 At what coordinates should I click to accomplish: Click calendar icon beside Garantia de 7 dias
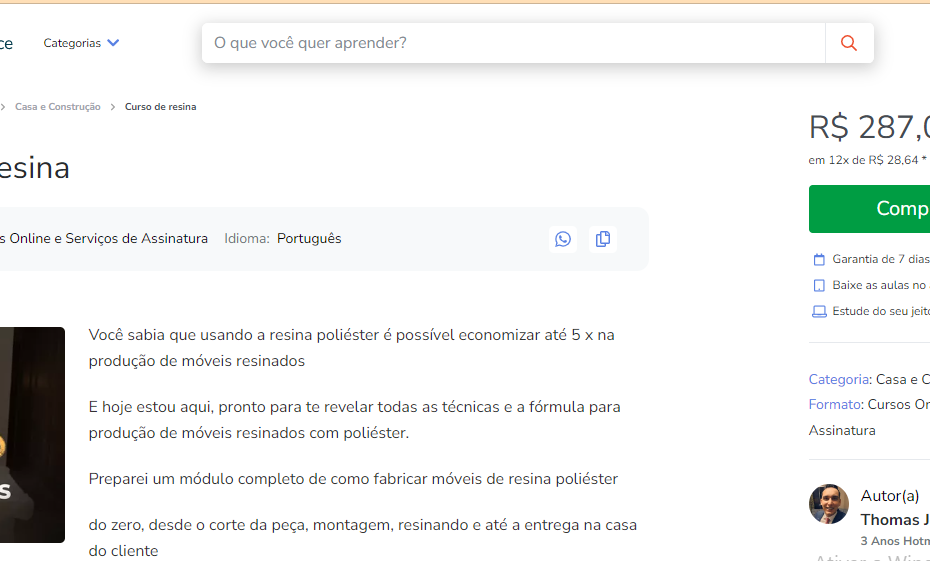819,259
